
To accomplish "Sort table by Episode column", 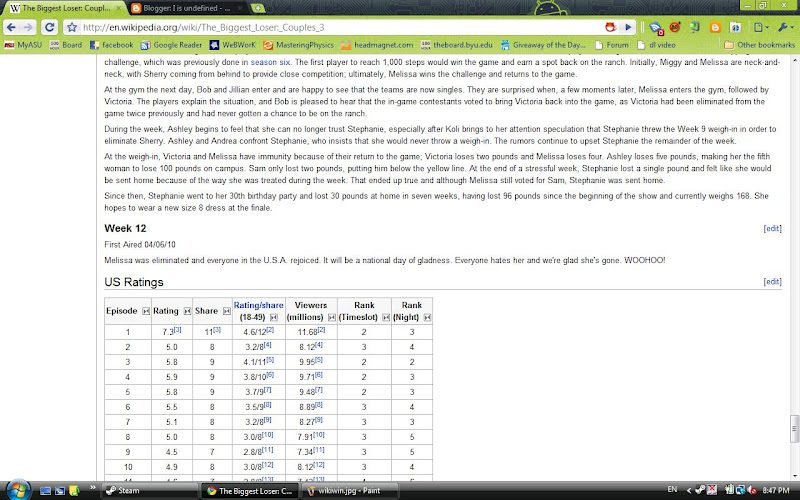I will click(146, 311).
